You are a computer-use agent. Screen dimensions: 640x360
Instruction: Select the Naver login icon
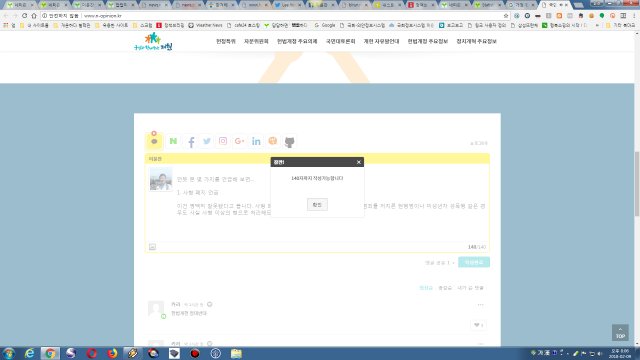pyautogui.click(x=173, y=141)
